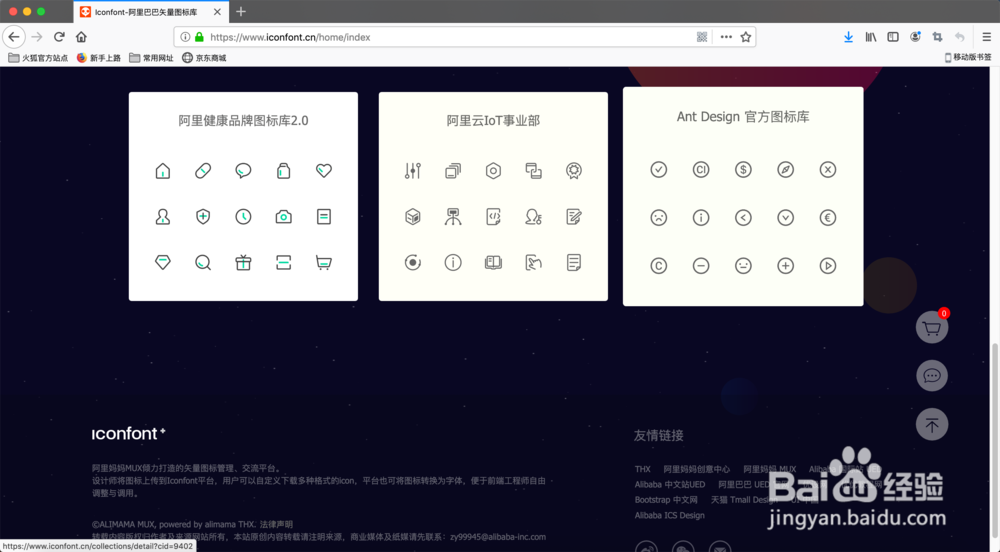This screenshot has width=1000, height=552.
Task: Select the sliders equalizer icon in IoT card
Action: tap(413, 171)
